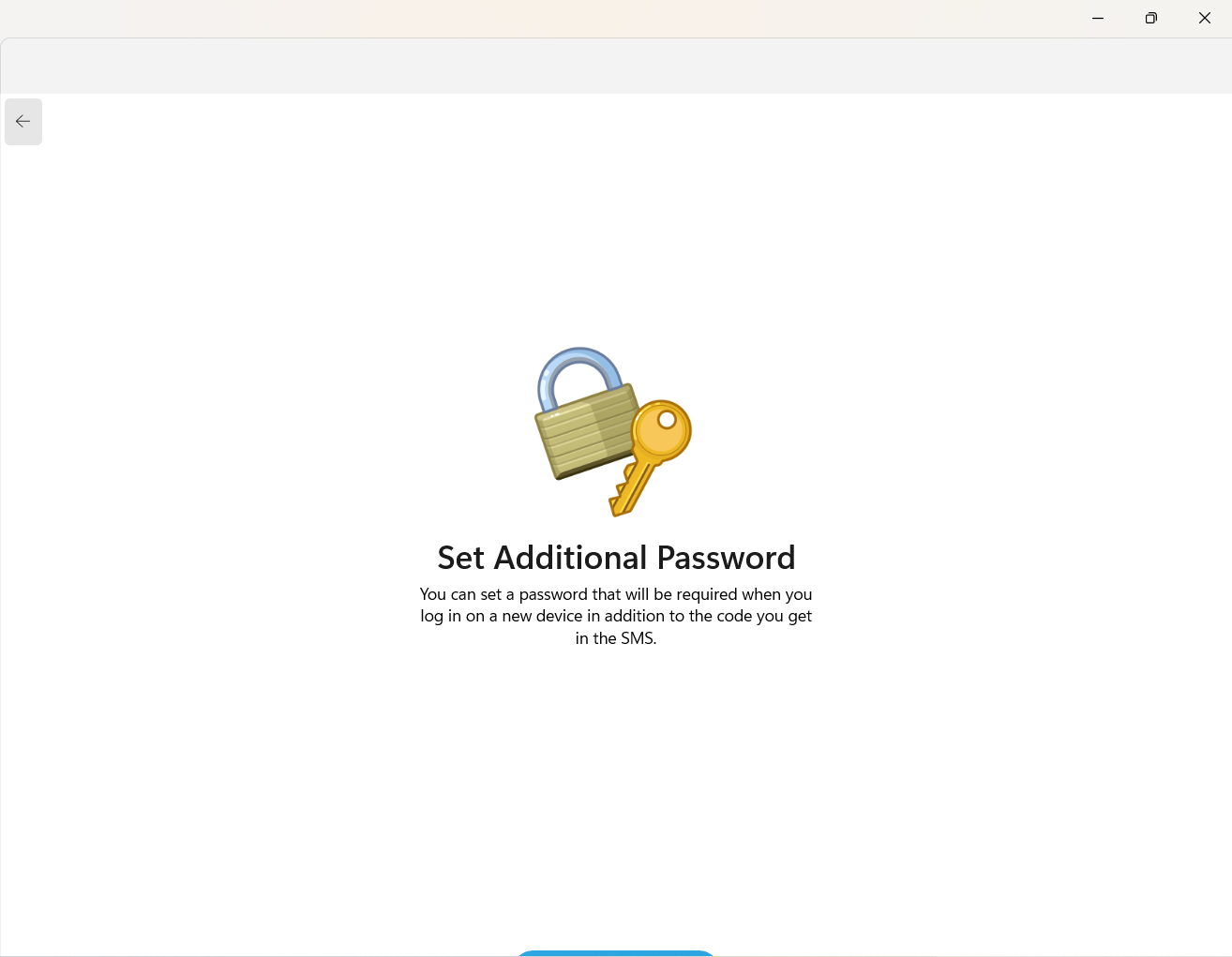The image size is (1232, 957).
Task: Click the gray header strip below title bar
Action: coord(616,66)
